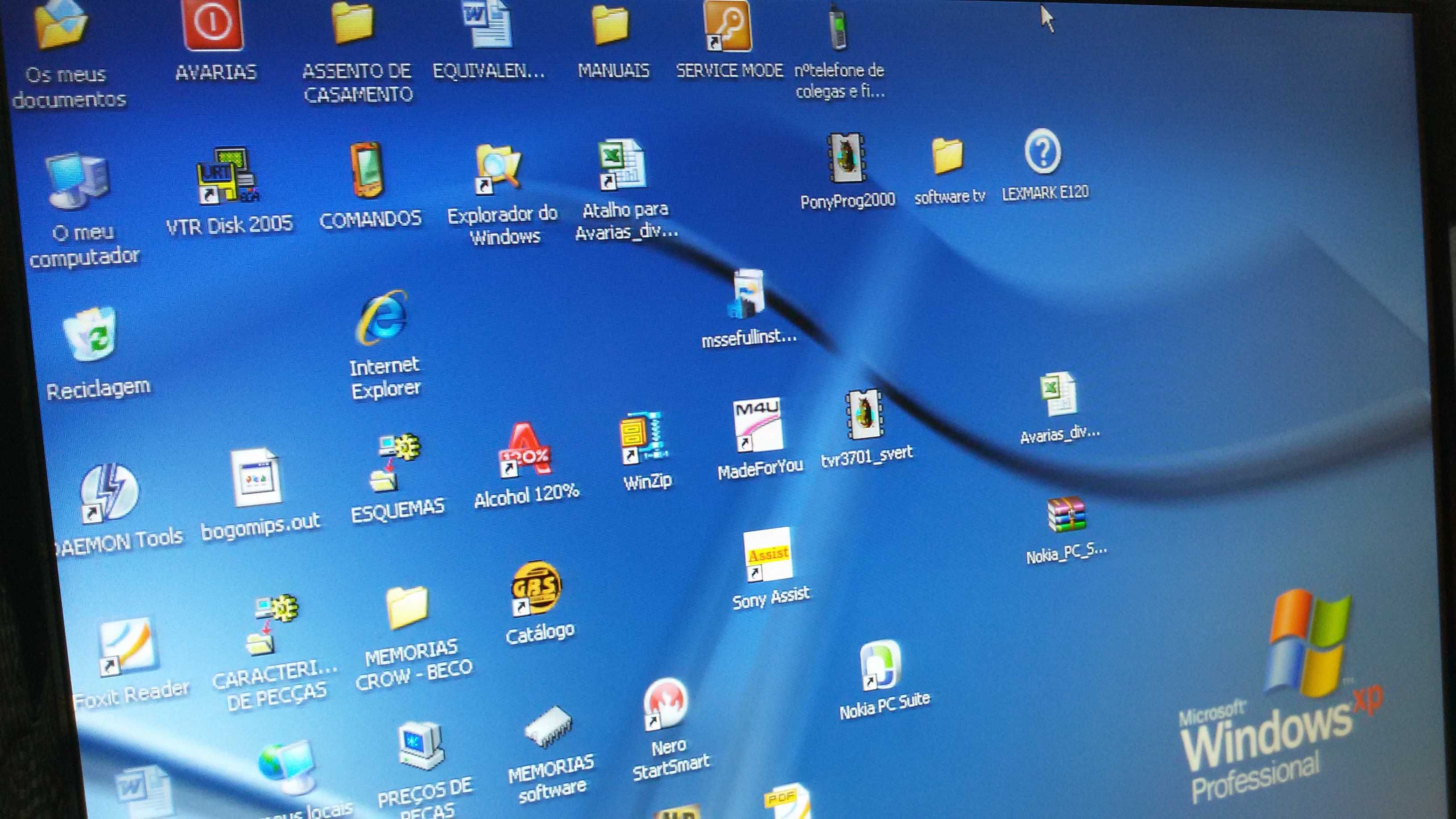Launch Internet Explorer icon
The width and height of the screenshot is (1456, 819).
(x=382, y=318)
